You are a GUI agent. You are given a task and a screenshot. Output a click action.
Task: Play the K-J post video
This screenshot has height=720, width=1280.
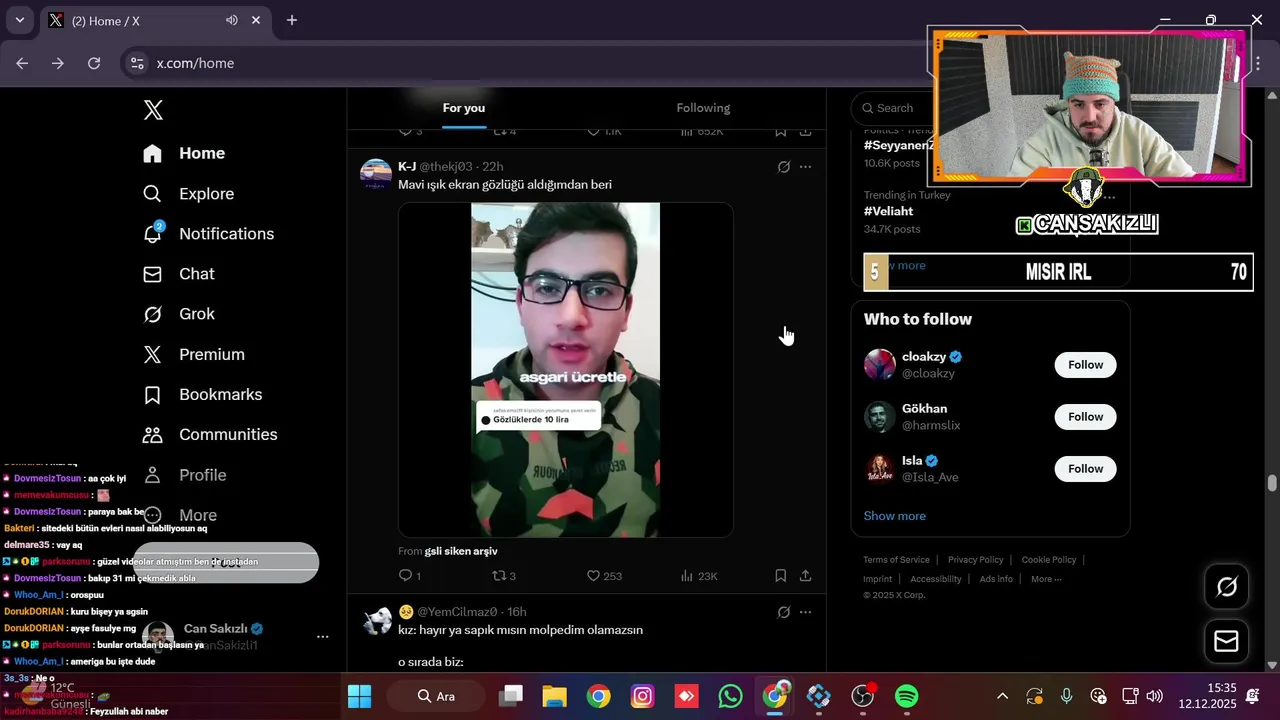click(565, 370)
